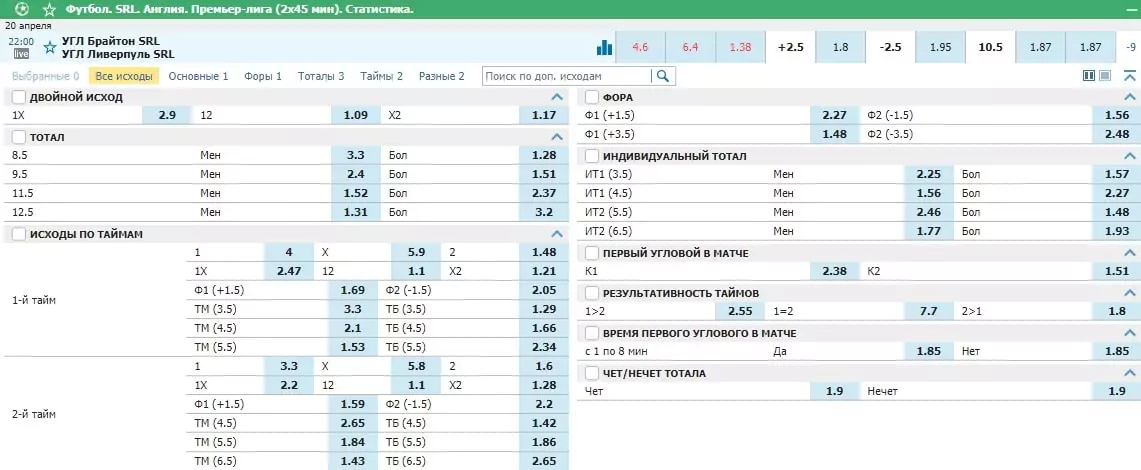Bet on away win odds 1.38 in header
This screenshot has width=1141, height=470.
click(740, 47)
